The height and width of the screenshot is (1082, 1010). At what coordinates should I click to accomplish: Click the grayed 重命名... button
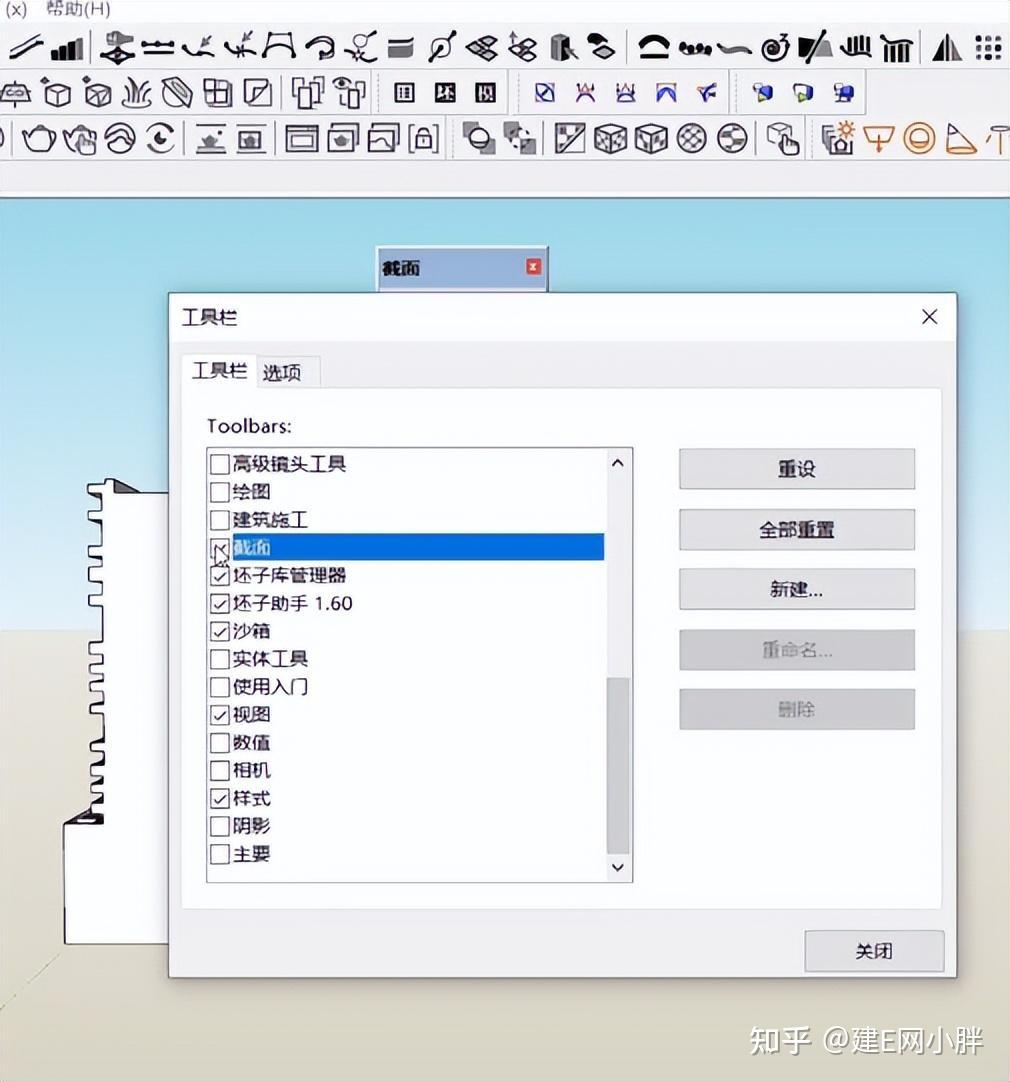pyautogui.click(x=797, y=650)
